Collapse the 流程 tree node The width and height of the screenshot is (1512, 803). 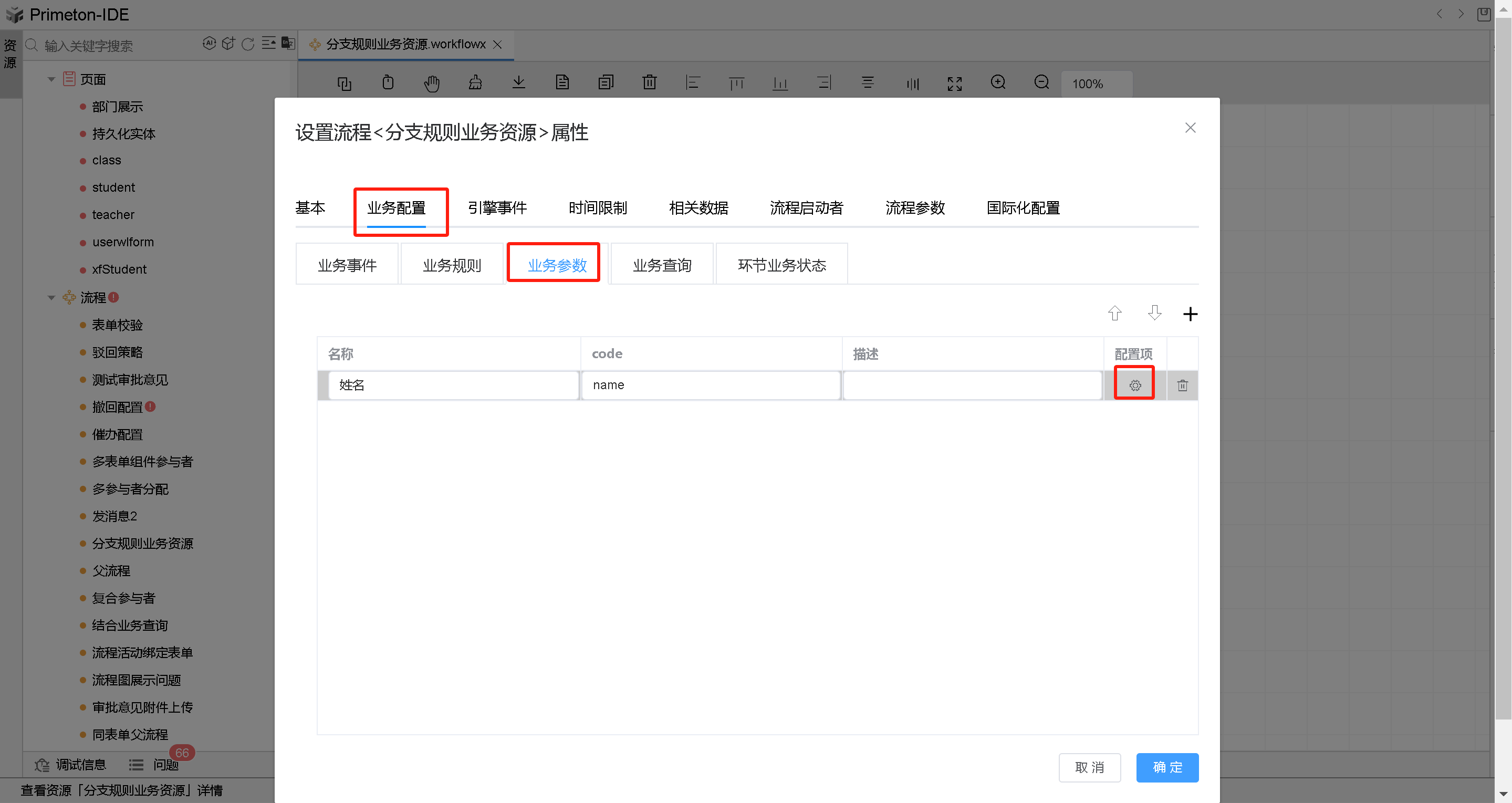(51, 298)
